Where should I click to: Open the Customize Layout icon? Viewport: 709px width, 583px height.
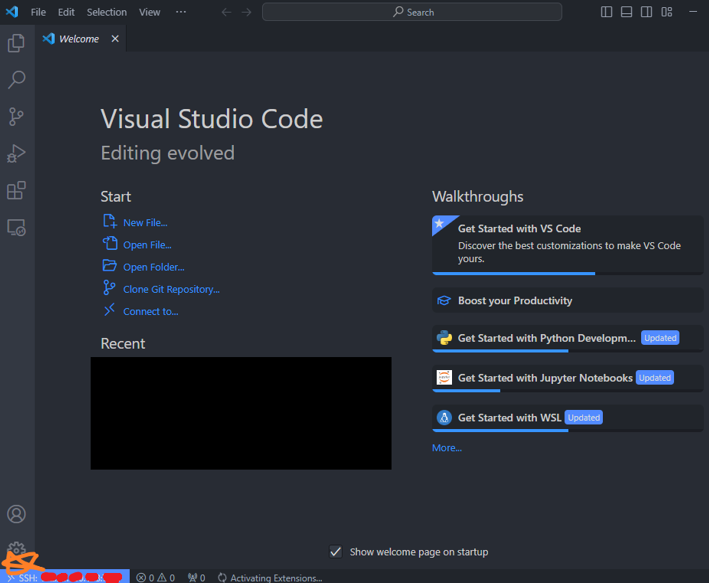(x=667, y=12)
